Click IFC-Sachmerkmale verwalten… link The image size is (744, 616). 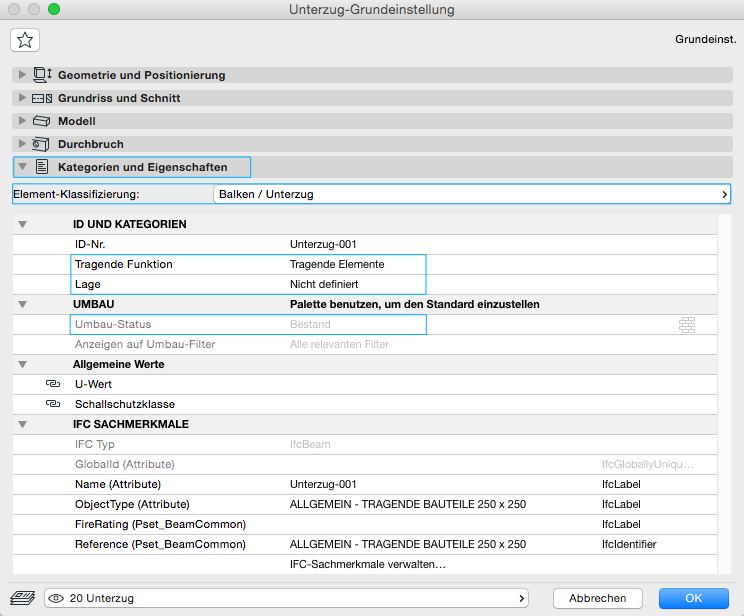tap(366, 565)
